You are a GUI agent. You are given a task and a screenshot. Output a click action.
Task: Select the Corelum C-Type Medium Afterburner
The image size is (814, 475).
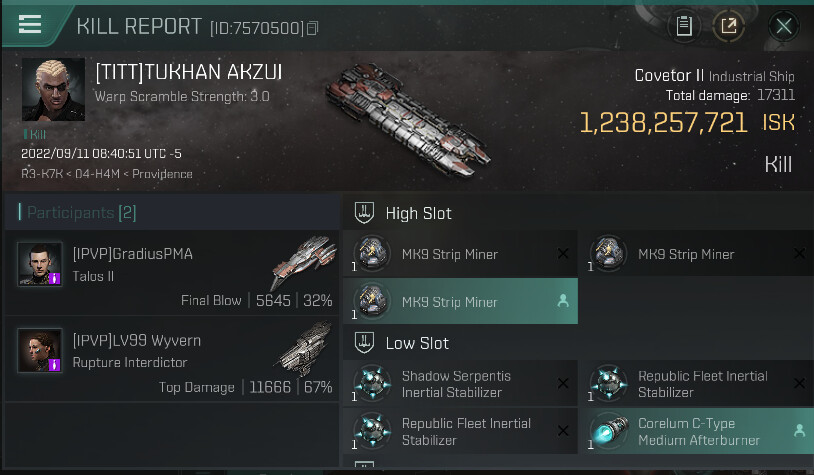(x=696, y=431)
